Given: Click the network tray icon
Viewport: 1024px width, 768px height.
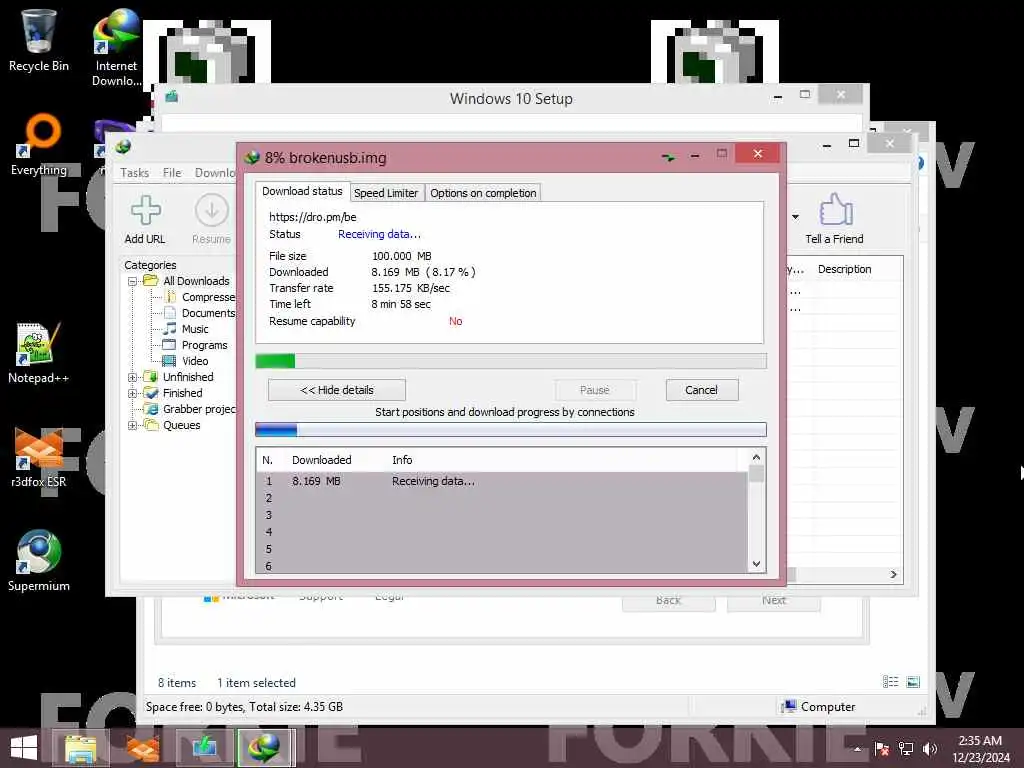Looking at the screenshot, I should (906, 748).
